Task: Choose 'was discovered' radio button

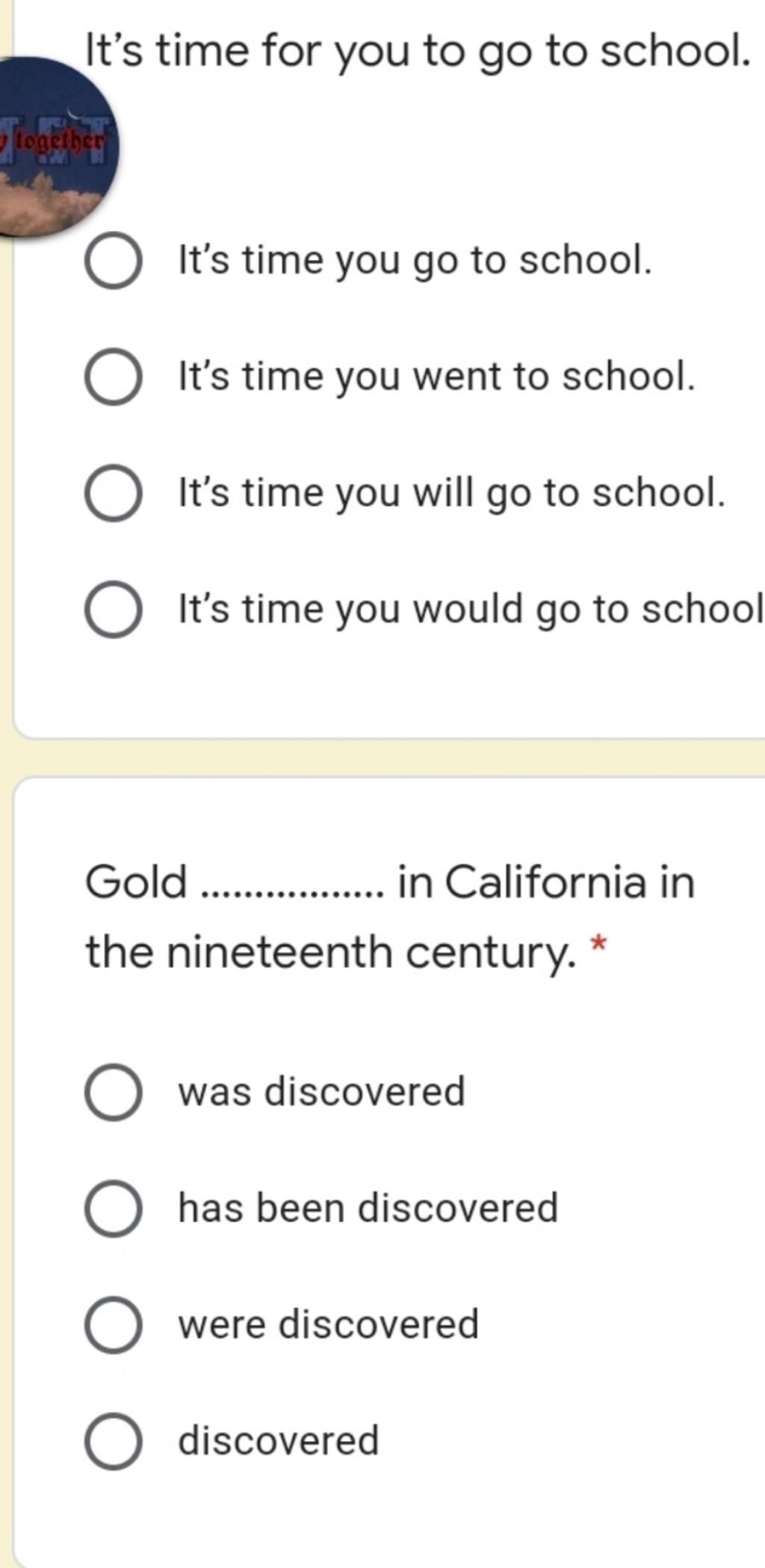Action: click(113, 1092)
